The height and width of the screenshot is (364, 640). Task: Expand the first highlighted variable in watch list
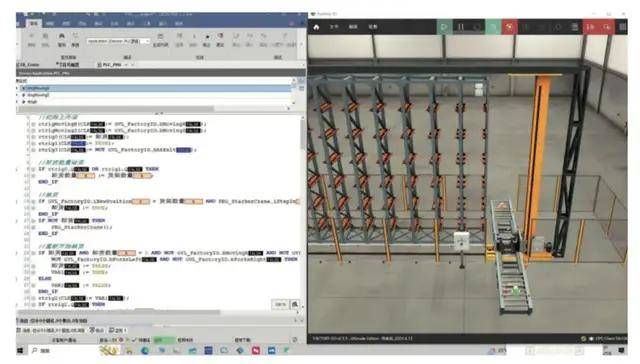[x=24, y=88]
